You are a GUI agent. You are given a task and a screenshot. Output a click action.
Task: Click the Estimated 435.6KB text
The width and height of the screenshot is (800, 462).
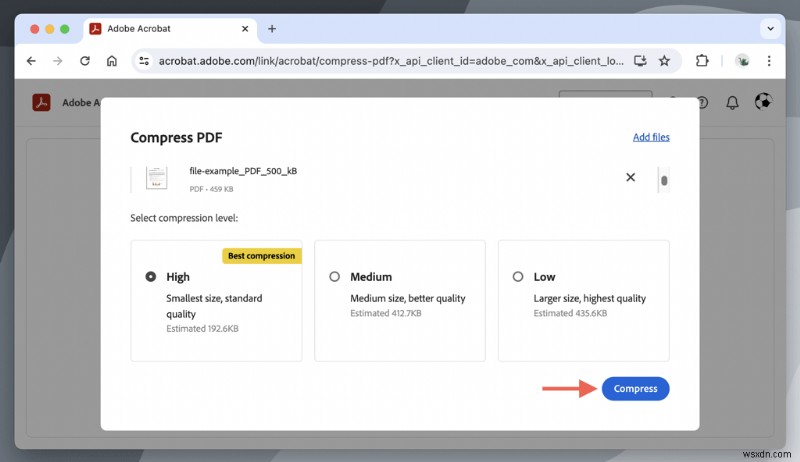570,313
